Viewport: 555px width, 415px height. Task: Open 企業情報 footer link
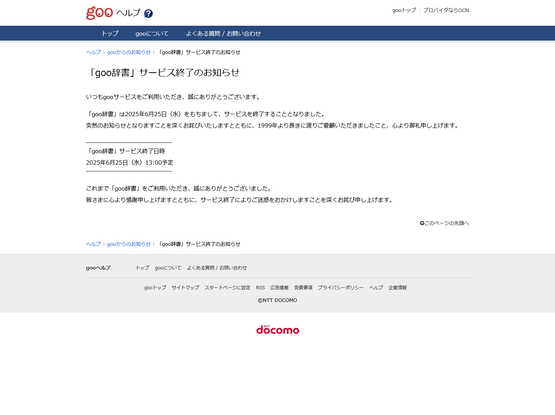click(397, 288)
